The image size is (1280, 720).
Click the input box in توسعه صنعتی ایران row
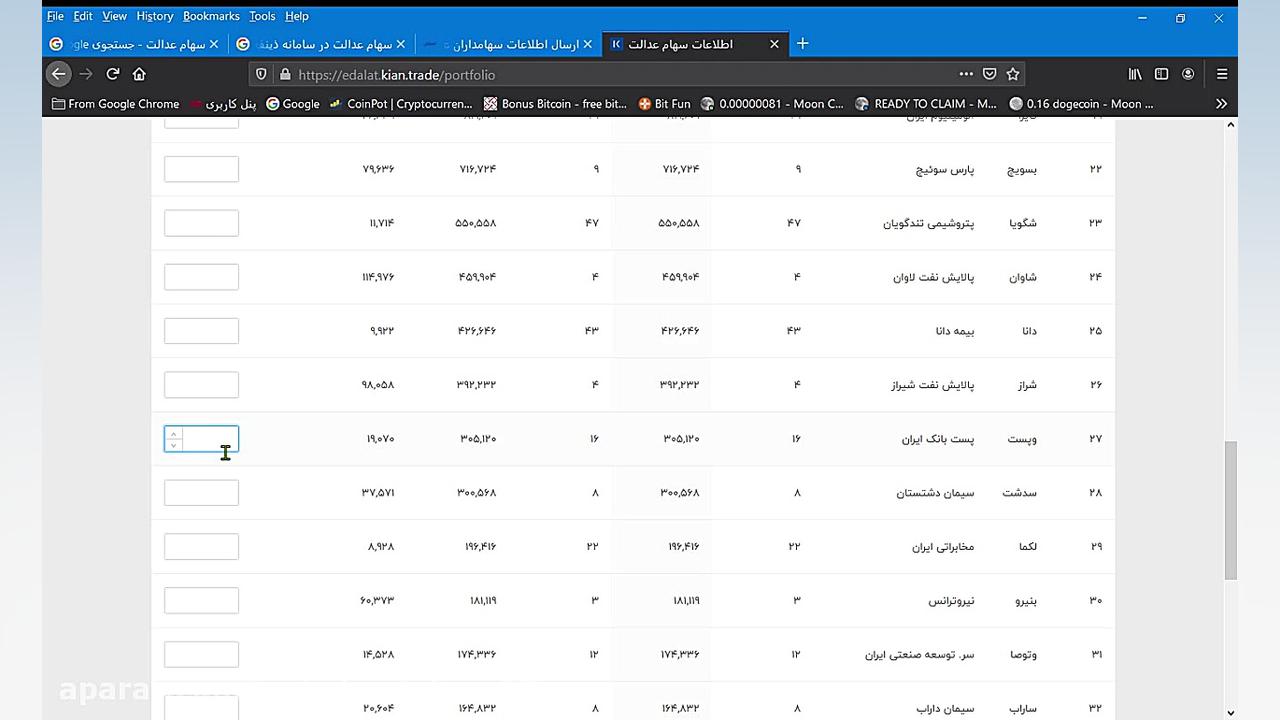click(x=201, y=655)
